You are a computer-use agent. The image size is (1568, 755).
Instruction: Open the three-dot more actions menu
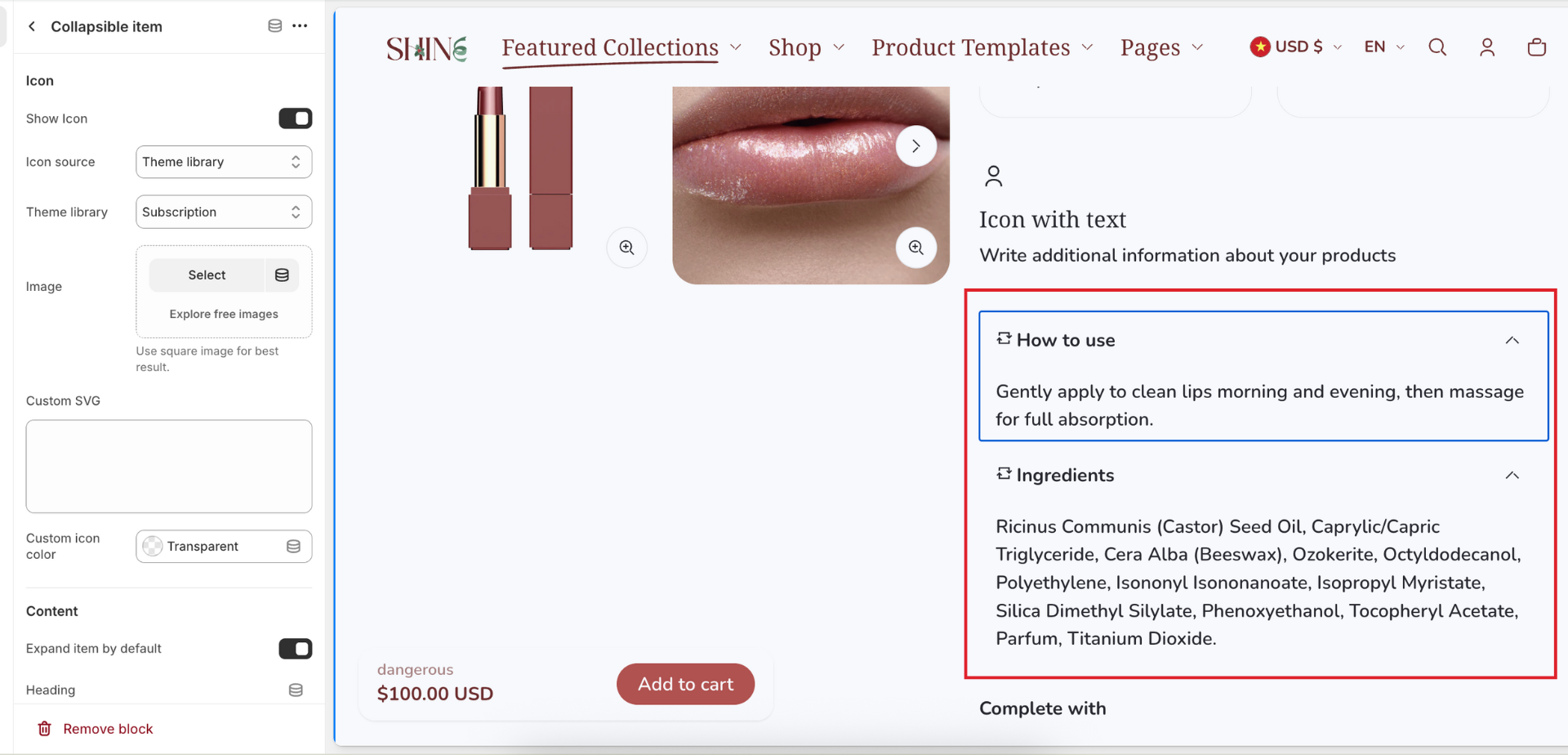coord(300,26)
